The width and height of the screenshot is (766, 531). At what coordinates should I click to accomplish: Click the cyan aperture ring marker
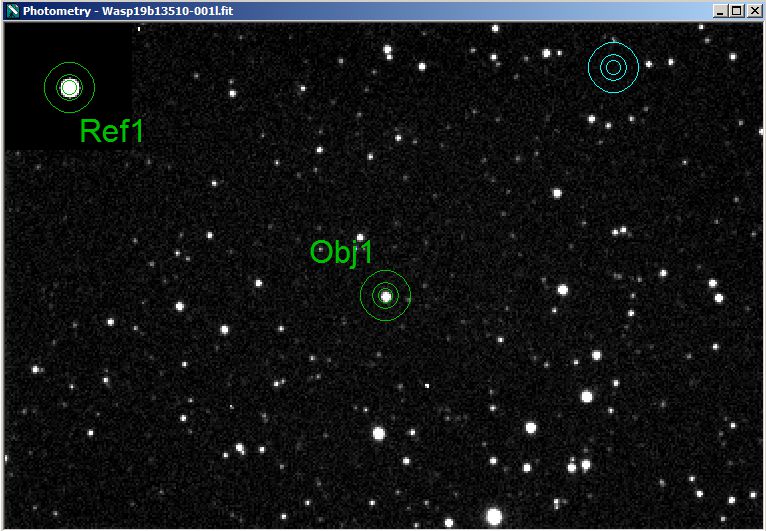point(613,67)
